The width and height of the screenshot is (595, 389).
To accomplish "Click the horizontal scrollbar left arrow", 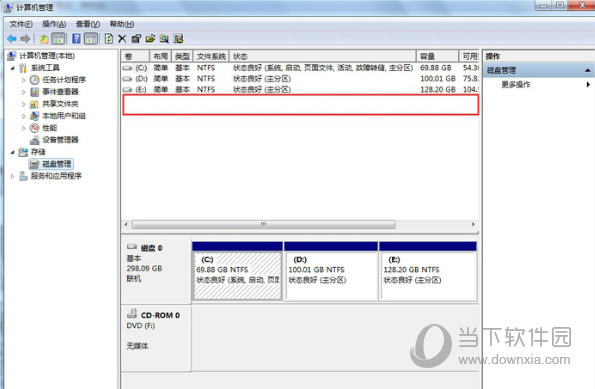I will 126,224.
